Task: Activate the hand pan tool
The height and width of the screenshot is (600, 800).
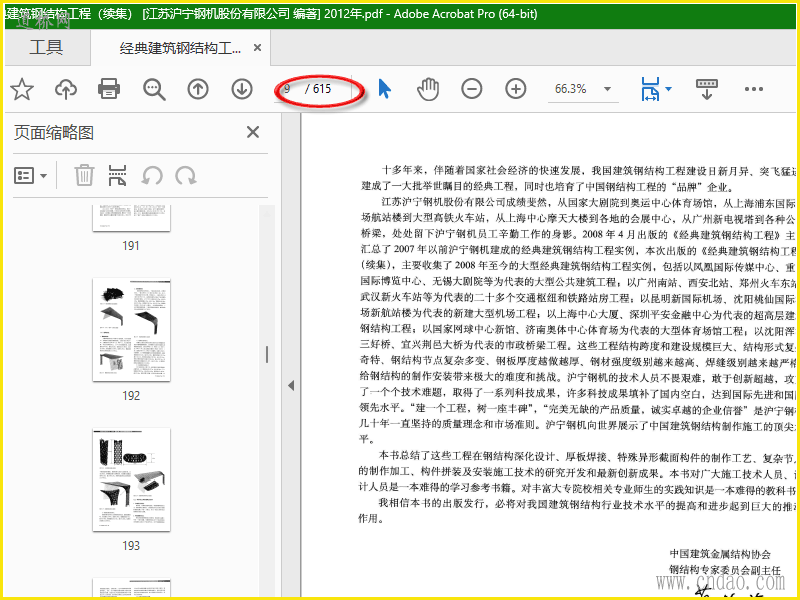Action: (428, 89)
